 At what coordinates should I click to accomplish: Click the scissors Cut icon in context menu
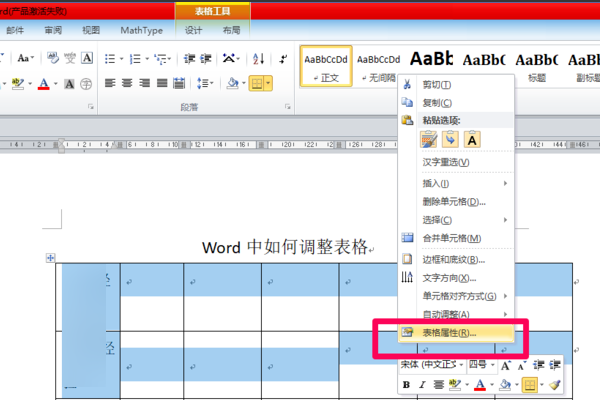coord(407,84)
